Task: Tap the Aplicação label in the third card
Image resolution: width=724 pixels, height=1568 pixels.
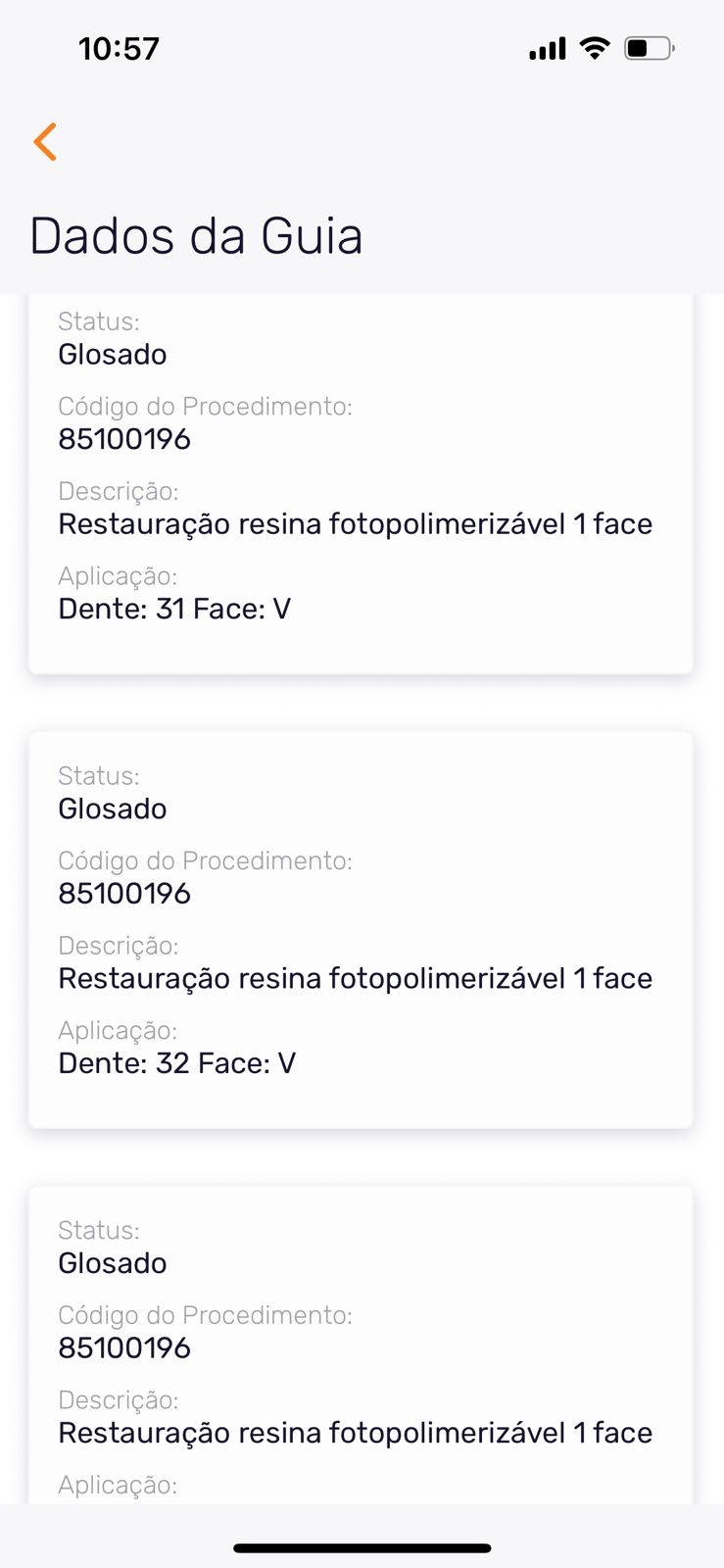Action: [118, 1486]
